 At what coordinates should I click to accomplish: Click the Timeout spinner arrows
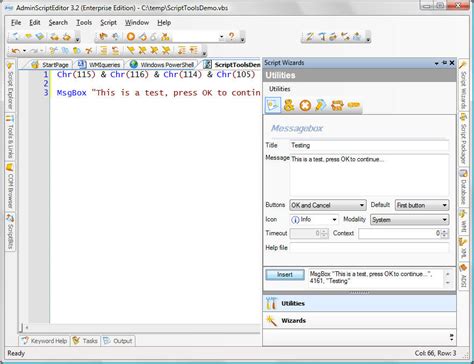324,233
